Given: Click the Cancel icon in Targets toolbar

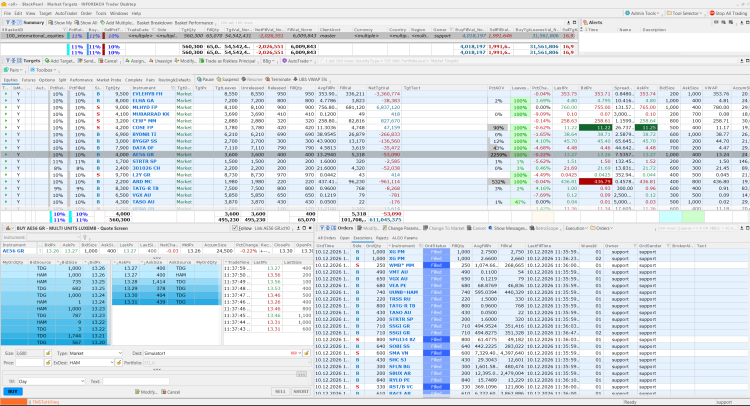Looking at the screenshot, I should [101, 61].
